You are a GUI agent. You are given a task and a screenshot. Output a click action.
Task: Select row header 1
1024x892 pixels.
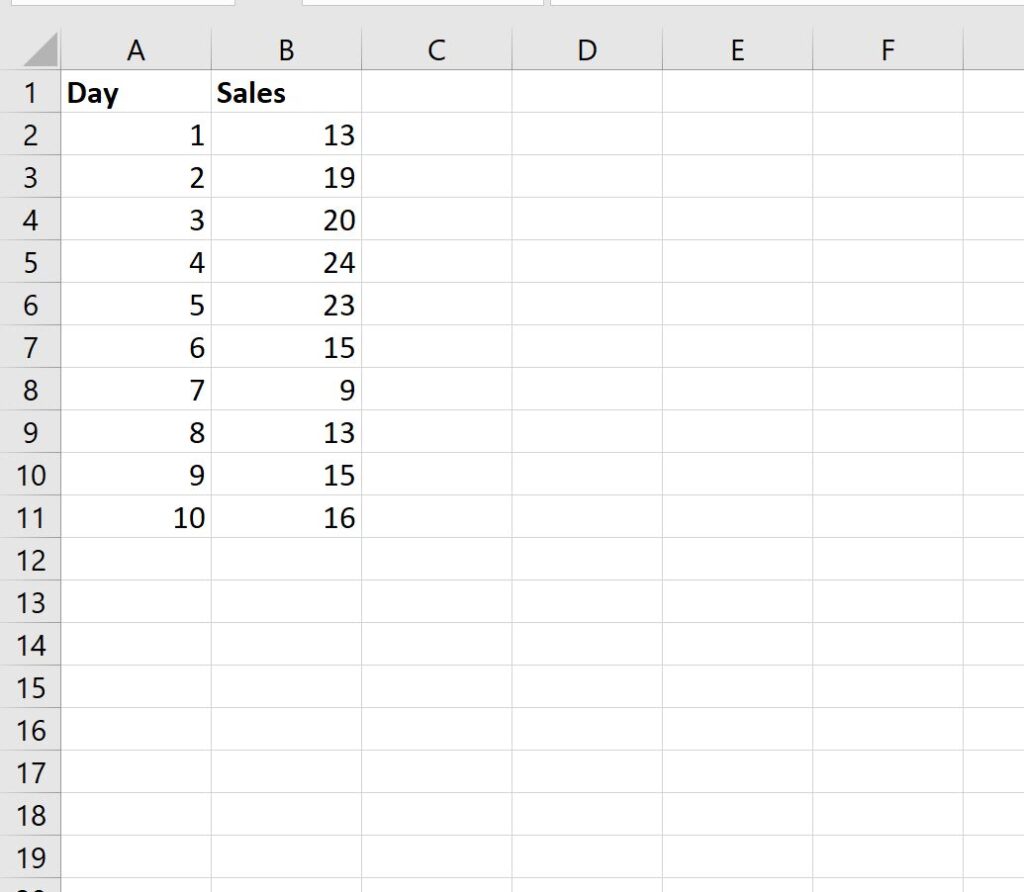pyautogui.click(x=33, y=92)
